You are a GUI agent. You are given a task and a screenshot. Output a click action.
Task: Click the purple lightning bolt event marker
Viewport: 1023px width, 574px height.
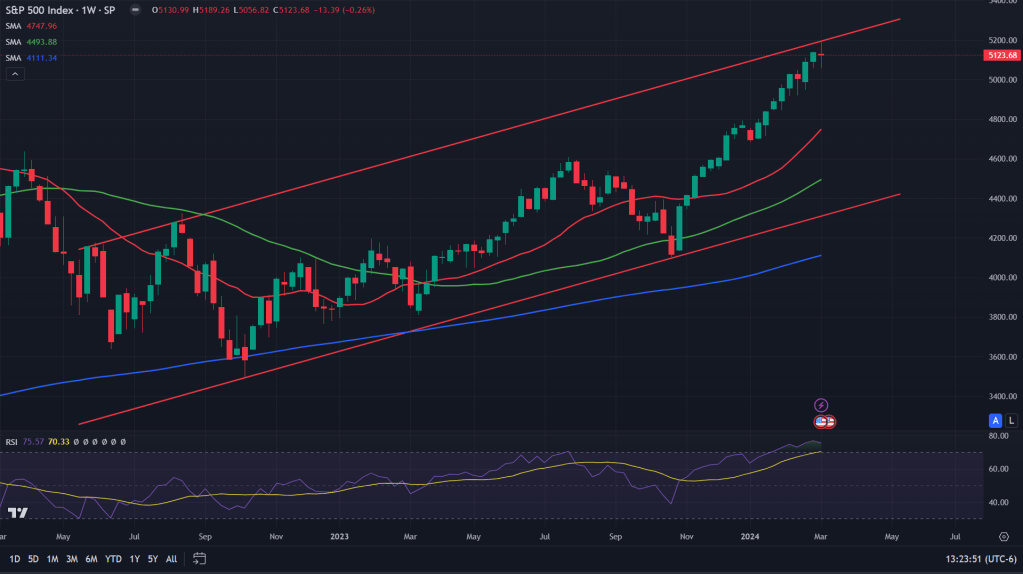point(821,405)
